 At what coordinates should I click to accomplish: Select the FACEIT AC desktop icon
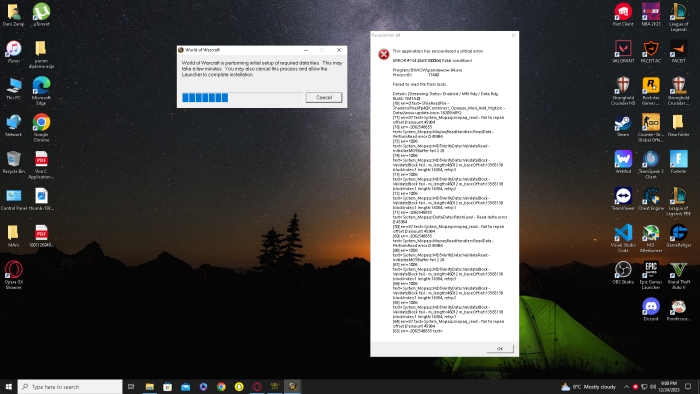pos(650,52)
